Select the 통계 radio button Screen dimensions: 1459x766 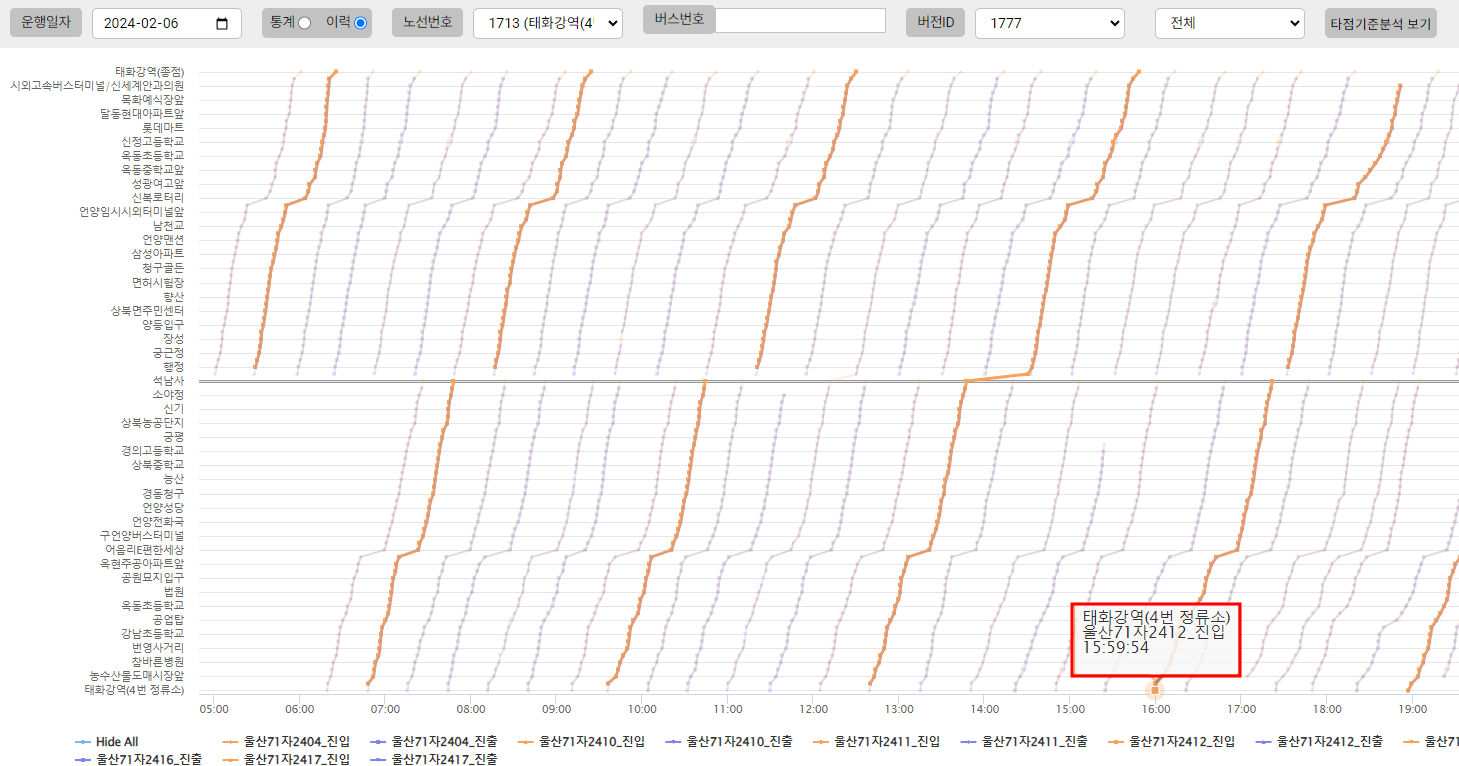[x=304, y=23]
